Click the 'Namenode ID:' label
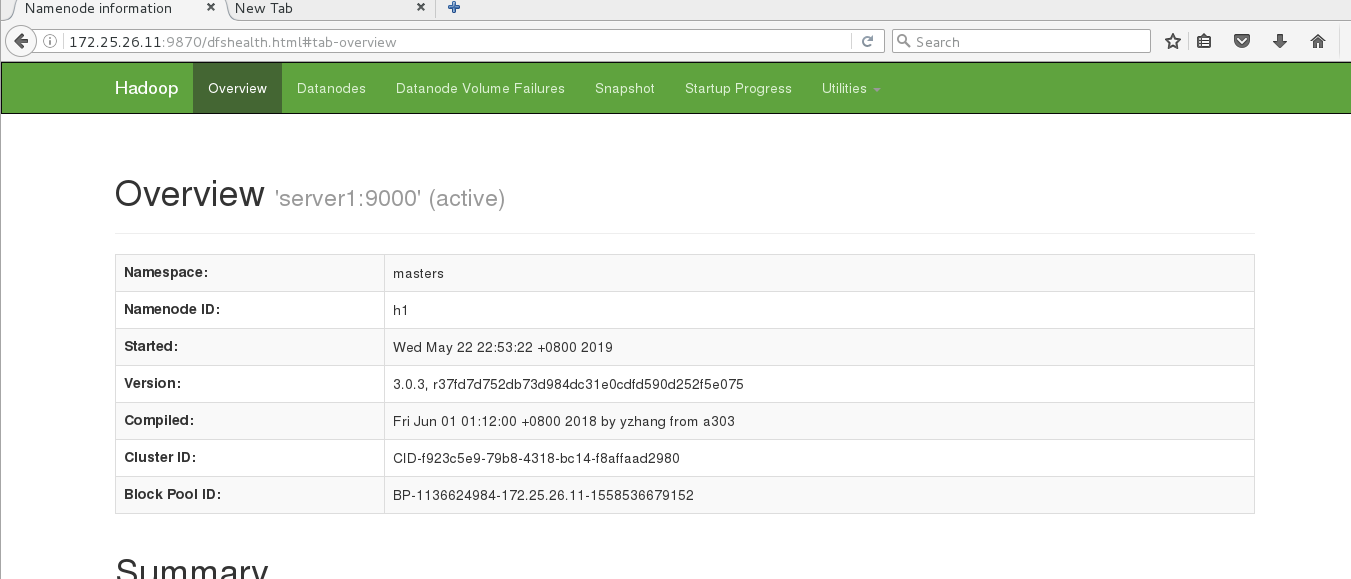 (x=172, y=309)
